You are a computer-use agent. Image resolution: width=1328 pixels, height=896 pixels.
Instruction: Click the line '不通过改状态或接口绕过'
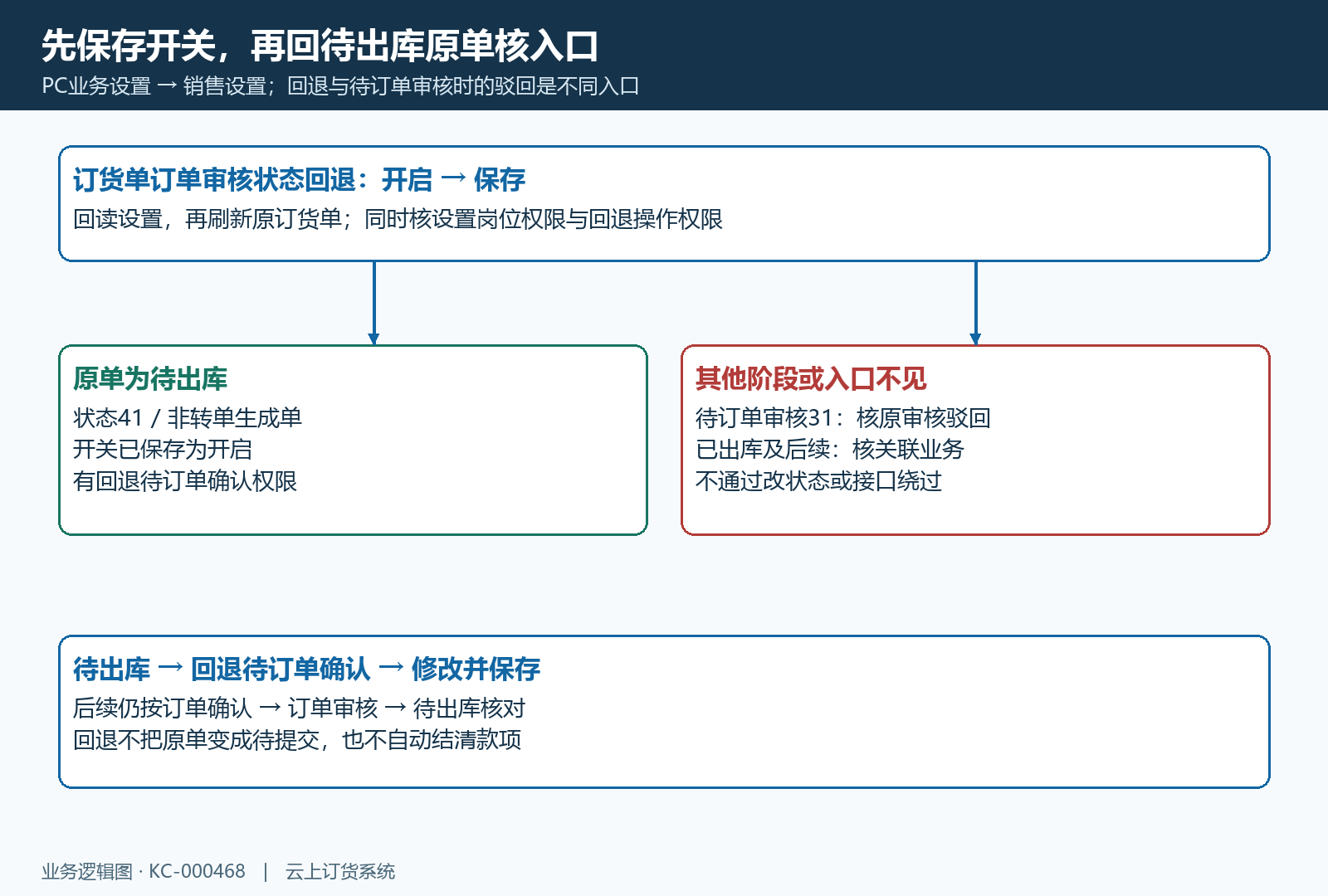tap(818, 480)
